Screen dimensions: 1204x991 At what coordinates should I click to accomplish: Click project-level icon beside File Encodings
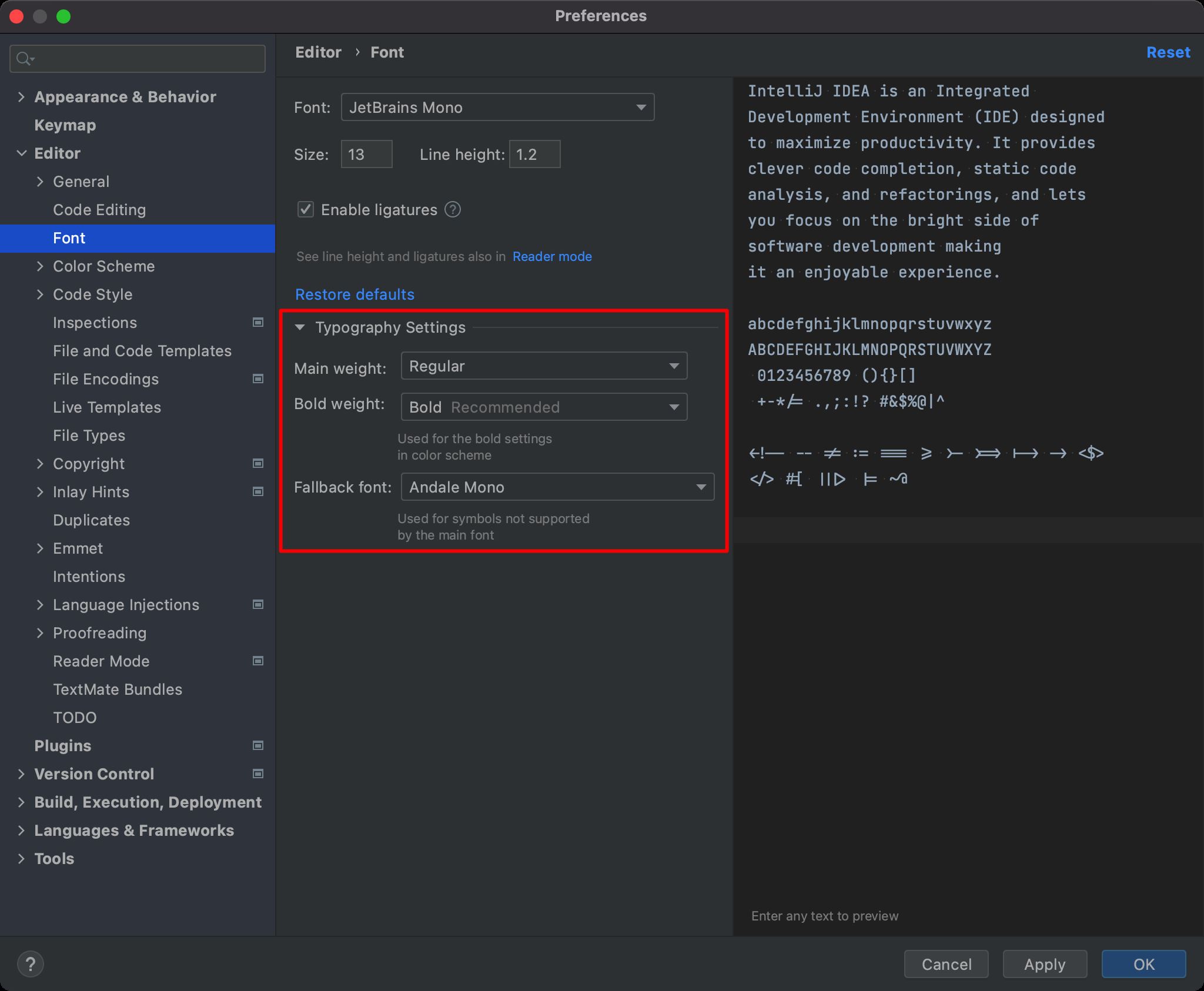tap(257, 379)
